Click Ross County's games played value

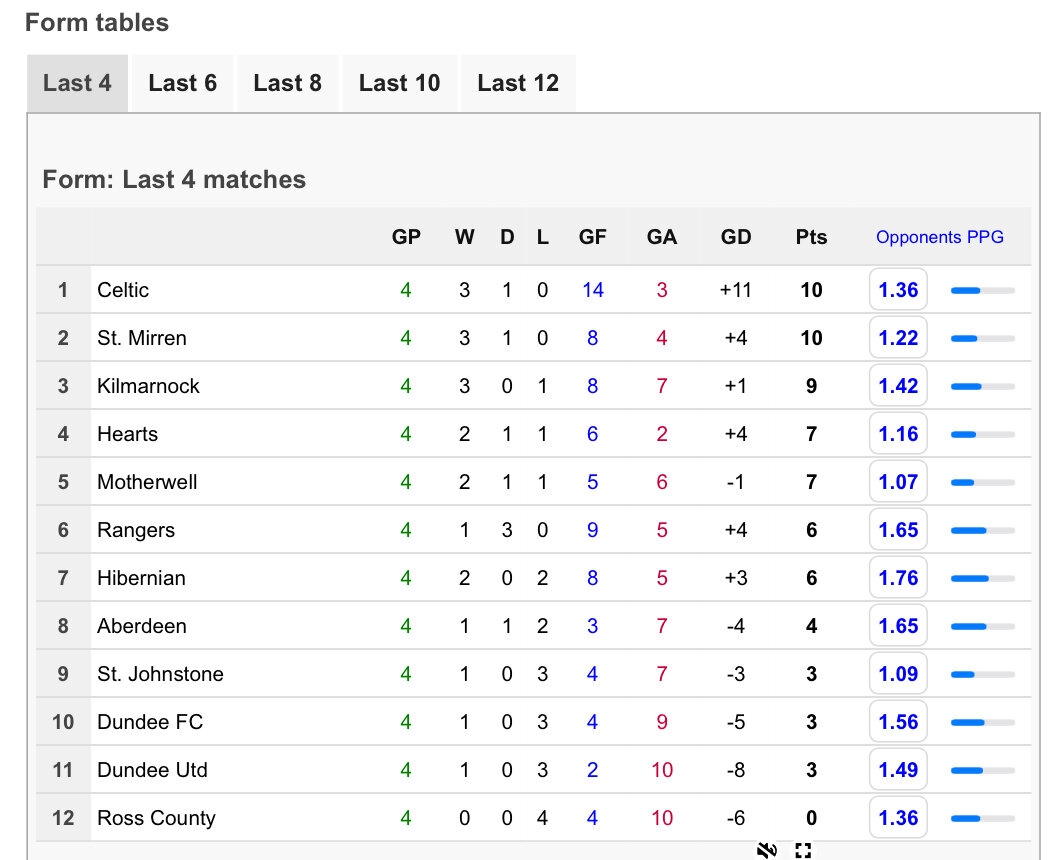coord(405,818)
